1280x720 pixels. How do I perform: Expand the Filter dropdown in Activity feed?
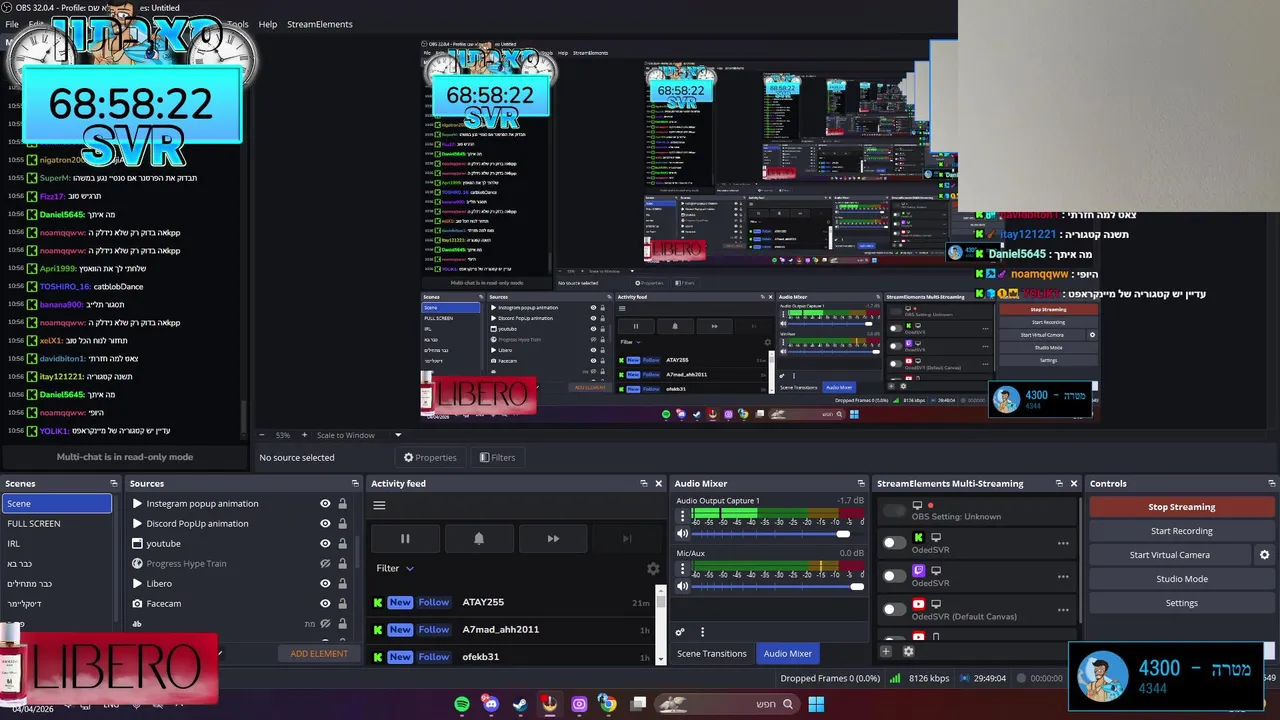tap(395, 568)
